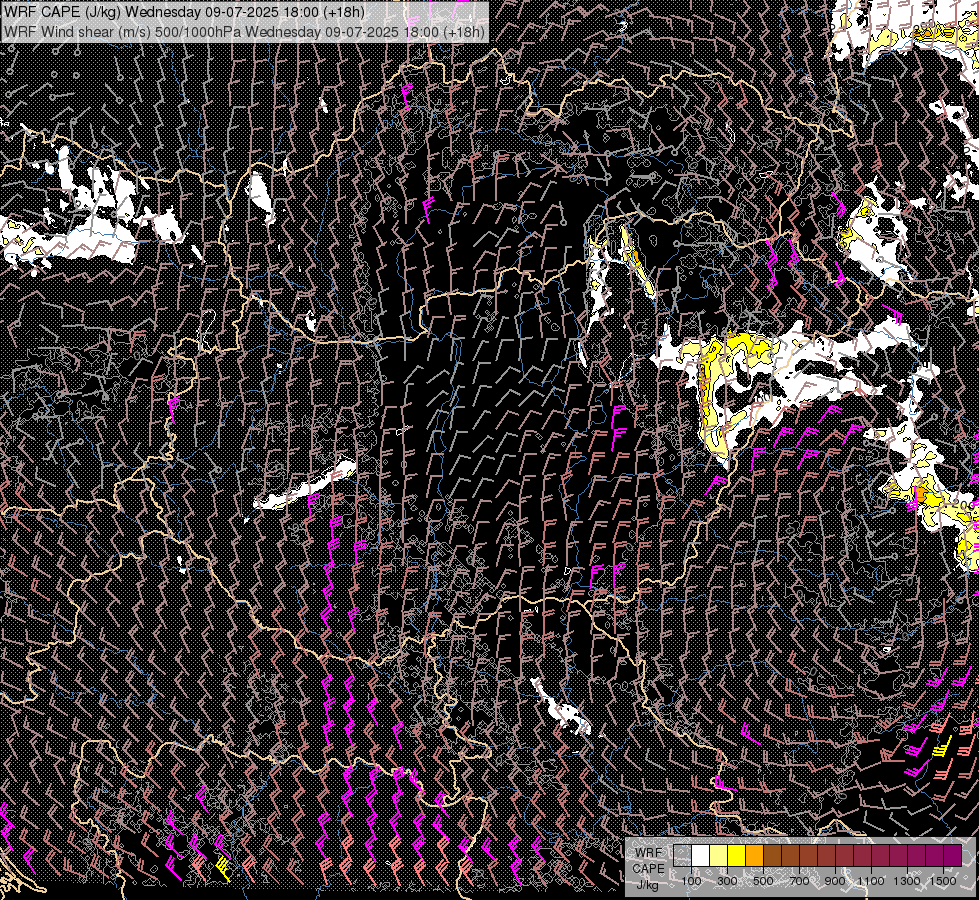Click the pale yellow legend swatch

[x=719, y=855]
